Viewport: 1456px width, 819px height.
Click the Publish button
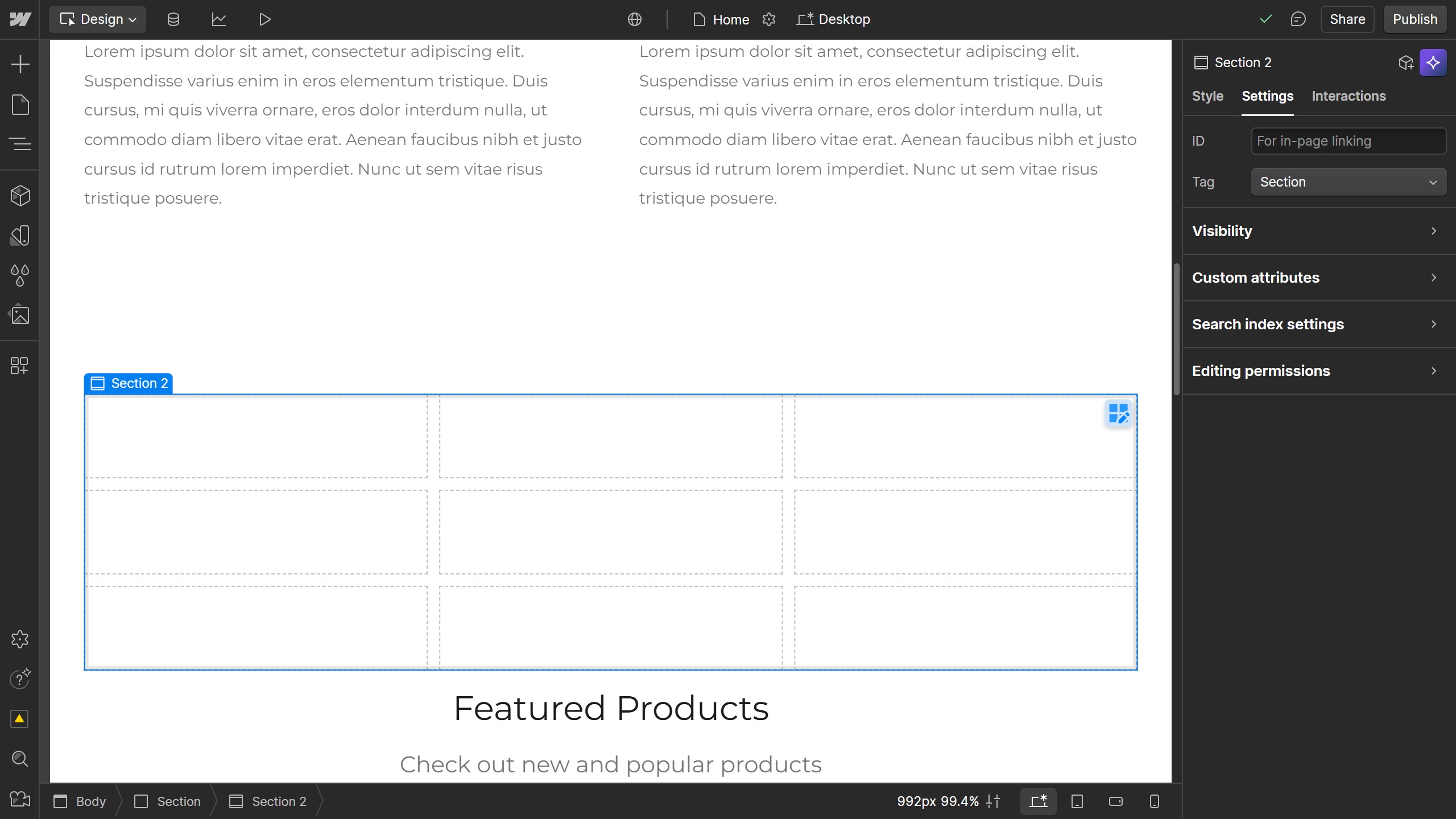pos(1414,19)
